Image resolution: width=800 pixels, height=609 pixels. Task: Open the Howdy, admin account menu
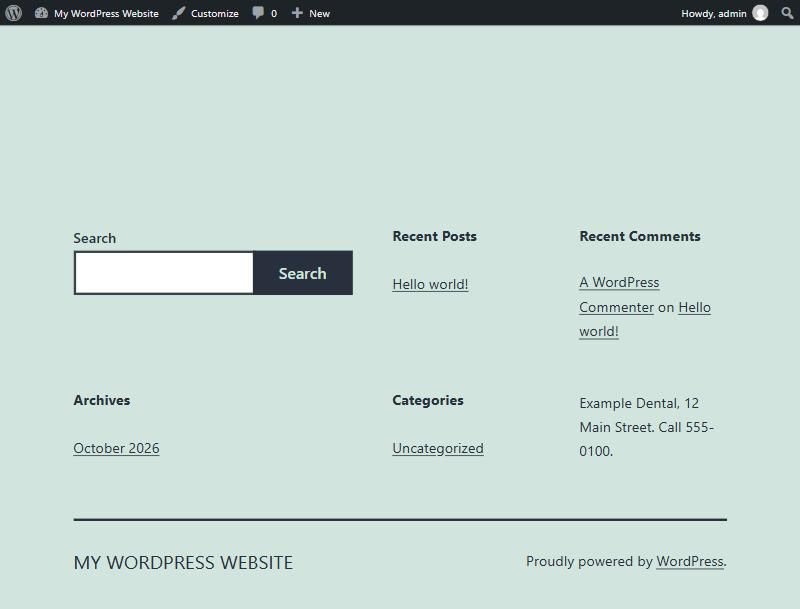pos(724,13)
